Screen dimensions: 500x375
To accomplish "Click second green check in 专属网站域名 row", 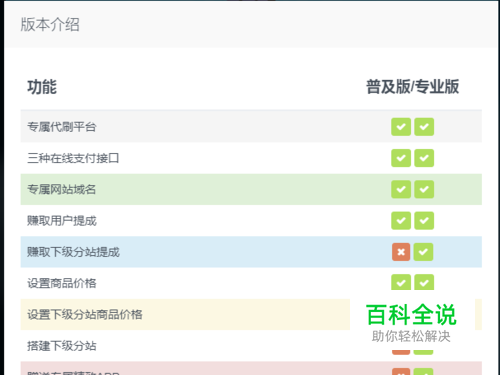I will pos(424,189).
